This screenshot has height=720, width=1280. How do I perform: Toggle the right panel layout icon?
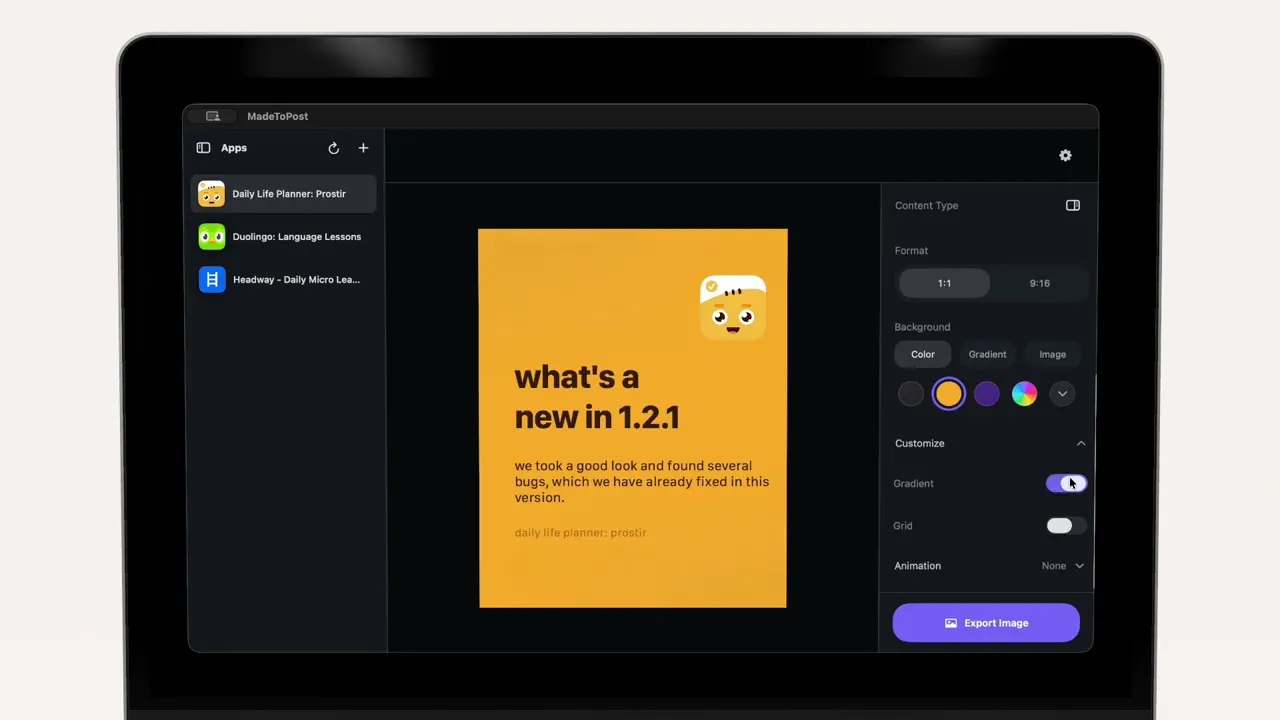point(1073,205)
